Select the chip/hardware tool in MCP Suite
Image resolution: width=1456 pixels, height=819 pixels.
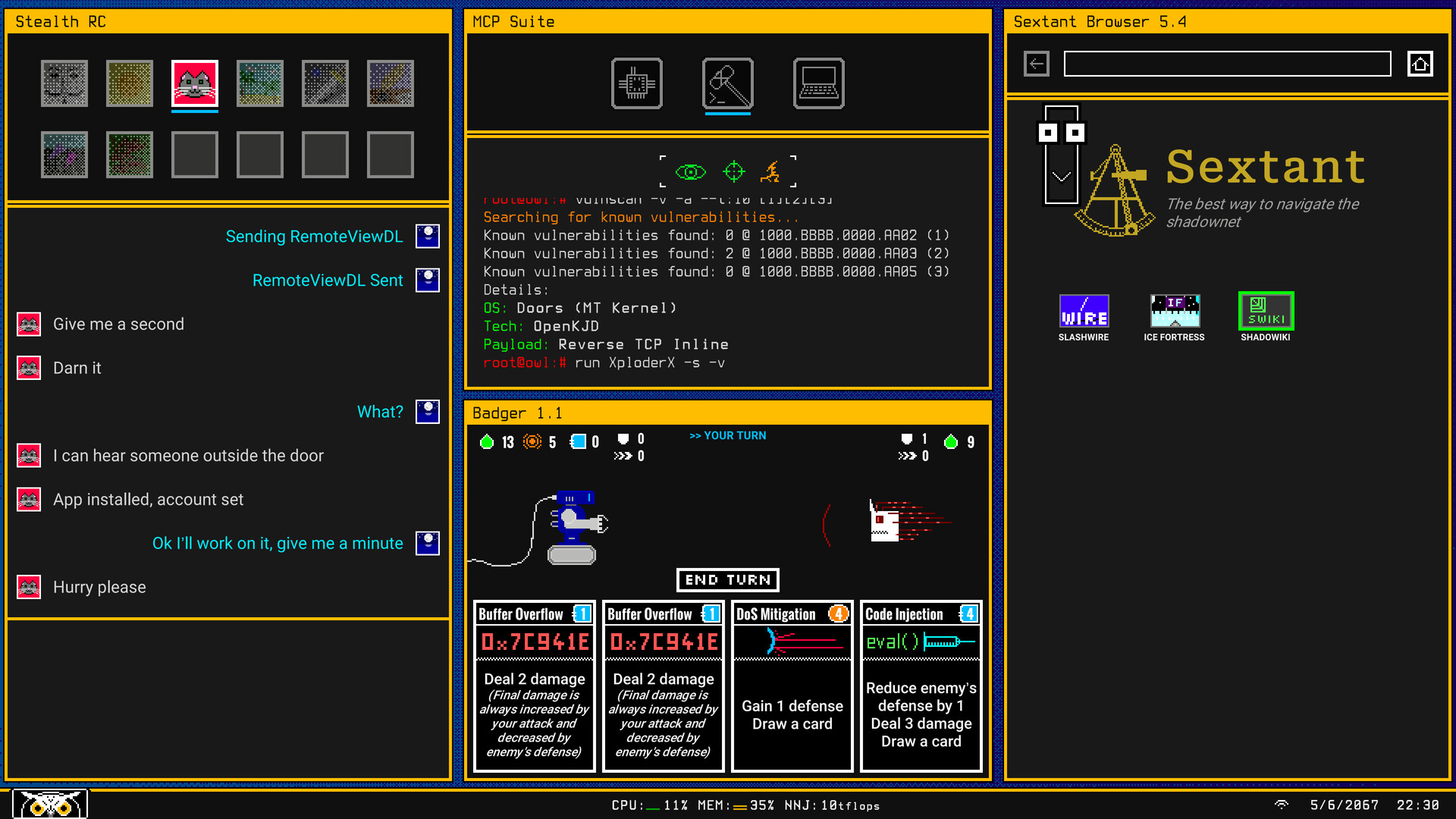tap(637, 83)
